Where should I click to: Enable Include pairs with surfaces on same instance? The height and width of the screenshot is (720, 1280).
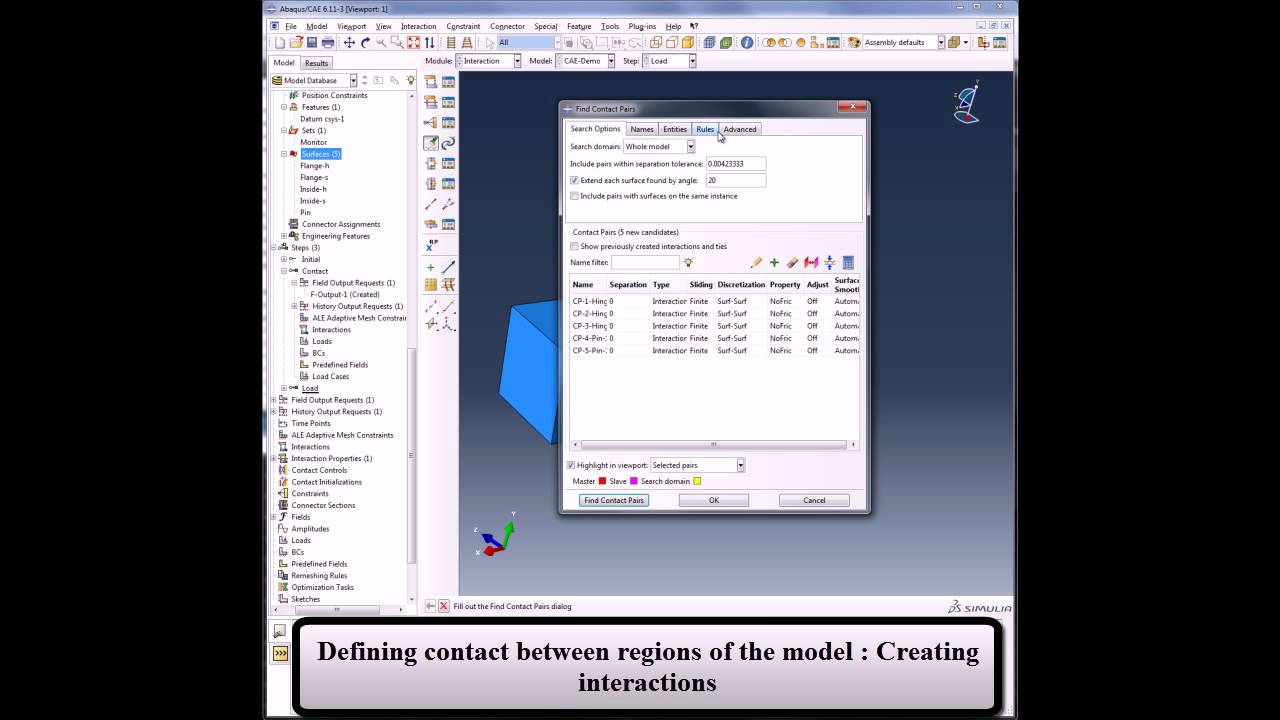[x=574, y=196]
